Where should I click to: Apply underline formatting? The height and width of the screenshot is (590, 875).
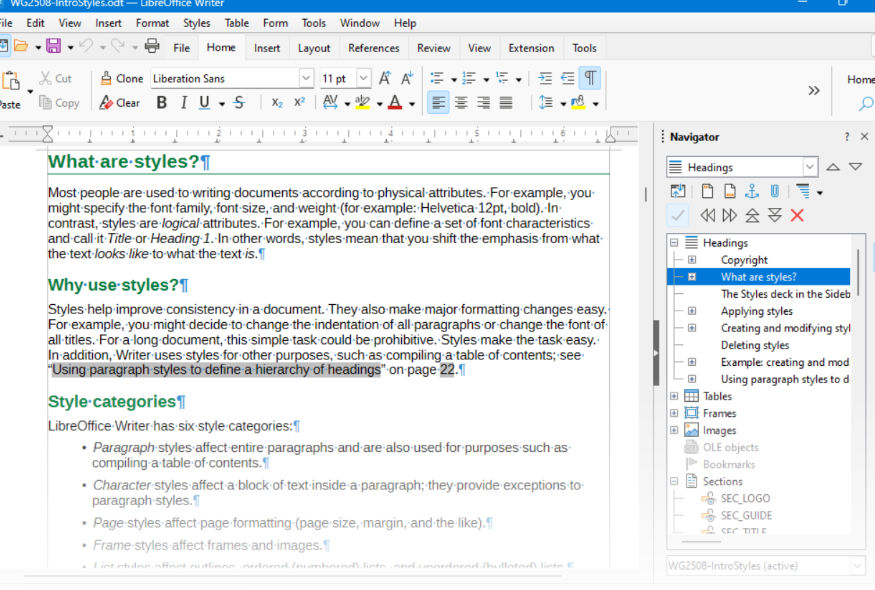[x=205, y=103]
